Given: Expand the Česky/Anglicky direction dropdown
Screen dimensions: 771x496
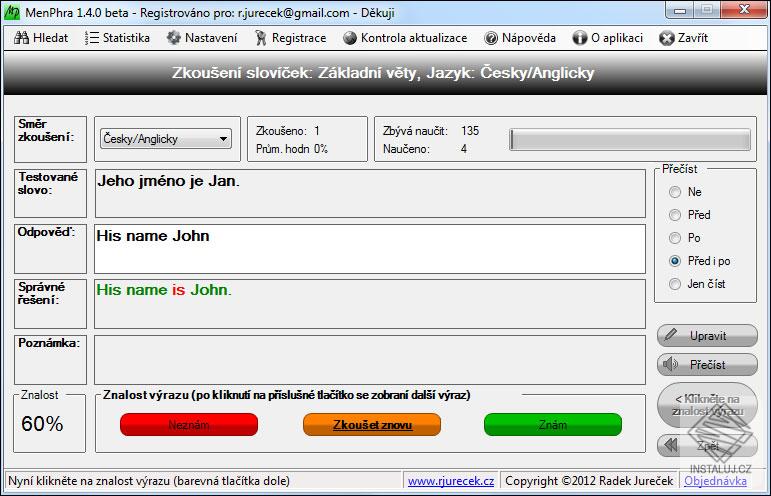Looking at the screenshot, I should (x=166, y=139).
